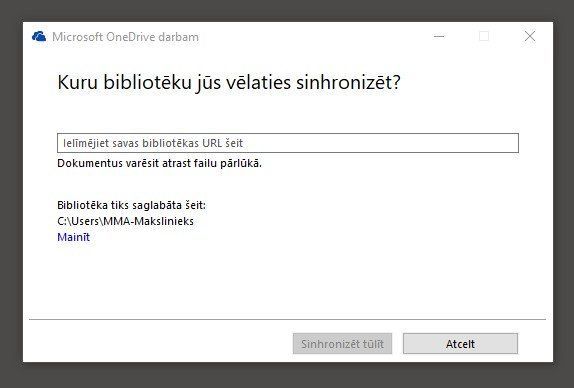Click the text "Dokumentus varēsit atrast failu pārlūkā."
Image resolution: width=574 pixels, height=388 pixels.
tap(159, 163)
